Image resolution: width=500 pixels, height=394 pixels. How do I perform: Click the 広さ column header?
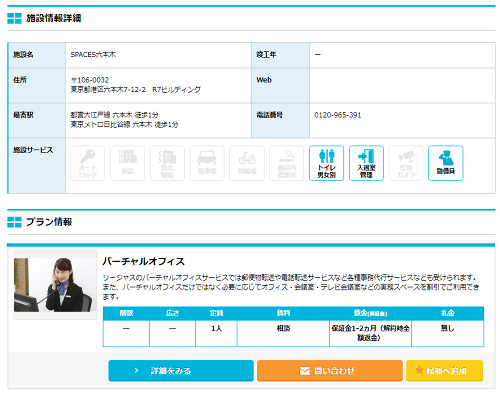172,313
